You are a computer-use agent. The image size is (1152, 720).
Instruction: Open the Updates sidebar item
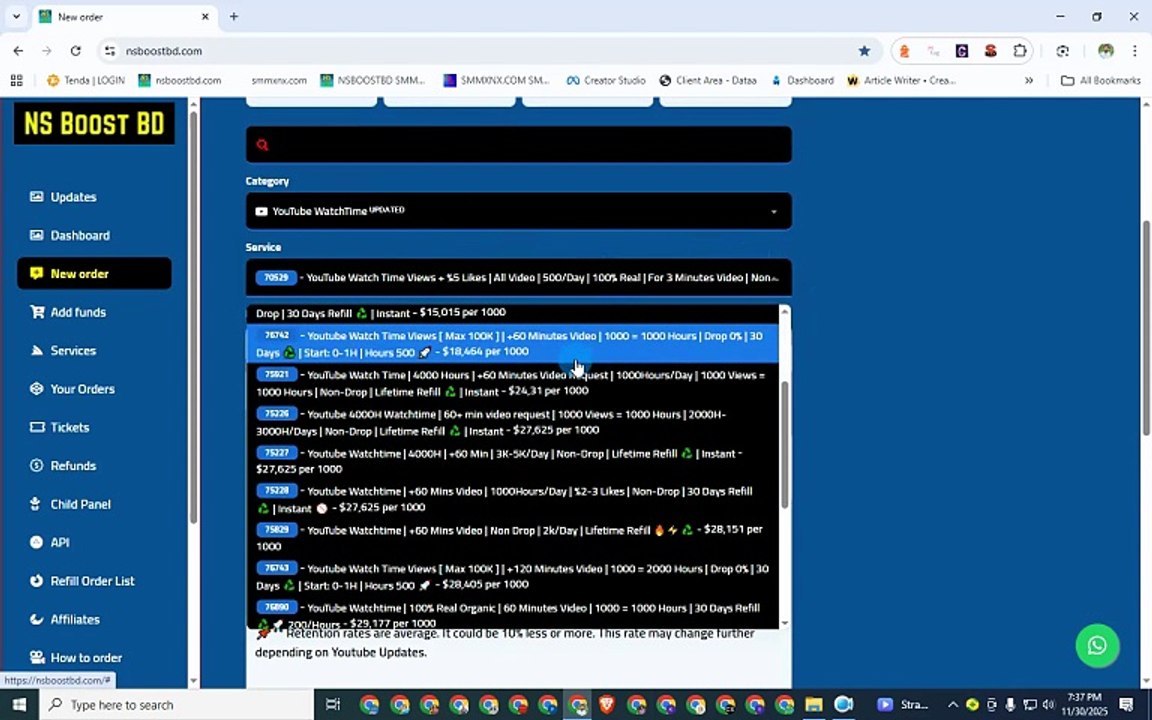(73, 197)
